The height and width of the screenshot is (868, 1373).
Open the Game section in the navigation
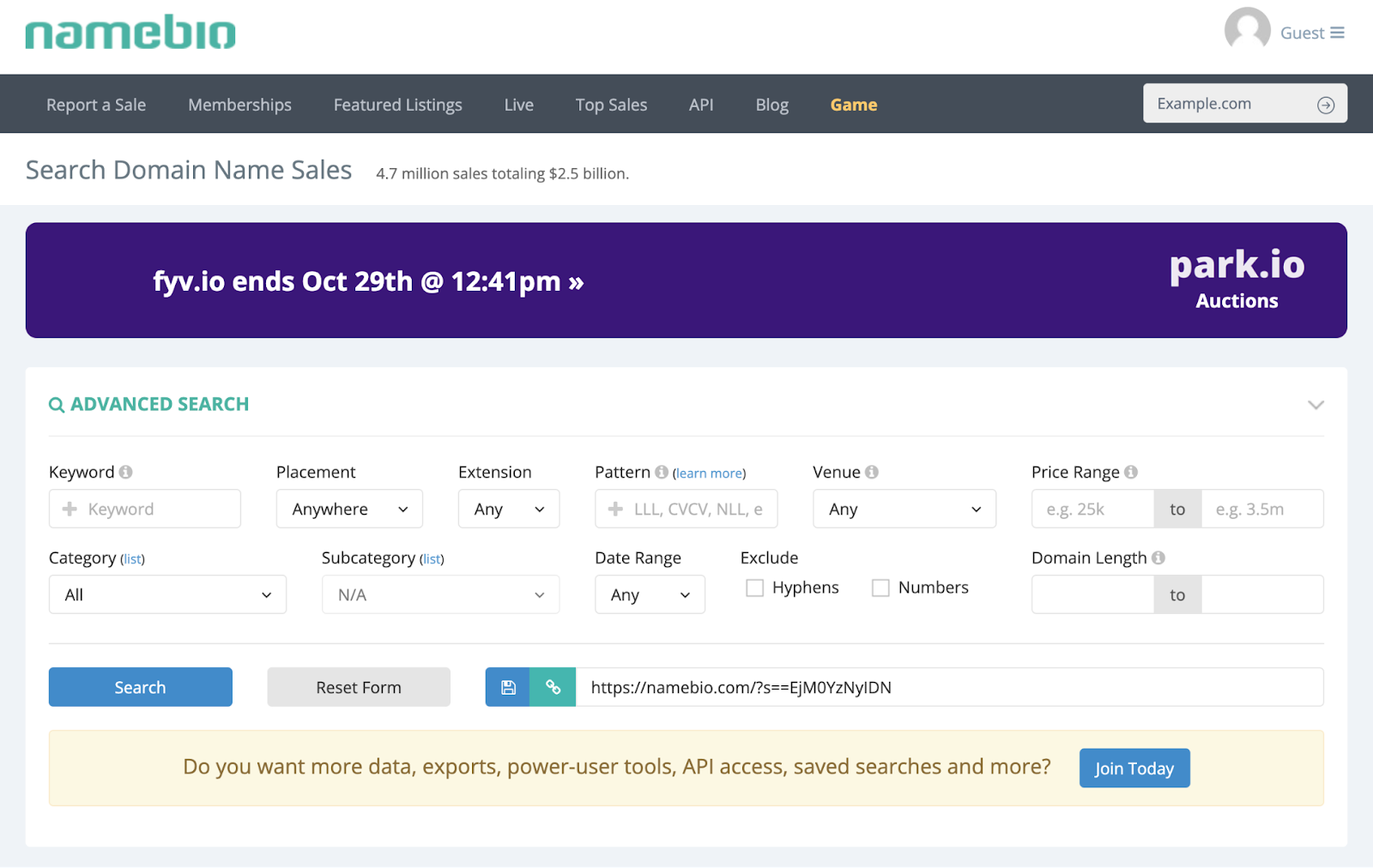[853, 104]
